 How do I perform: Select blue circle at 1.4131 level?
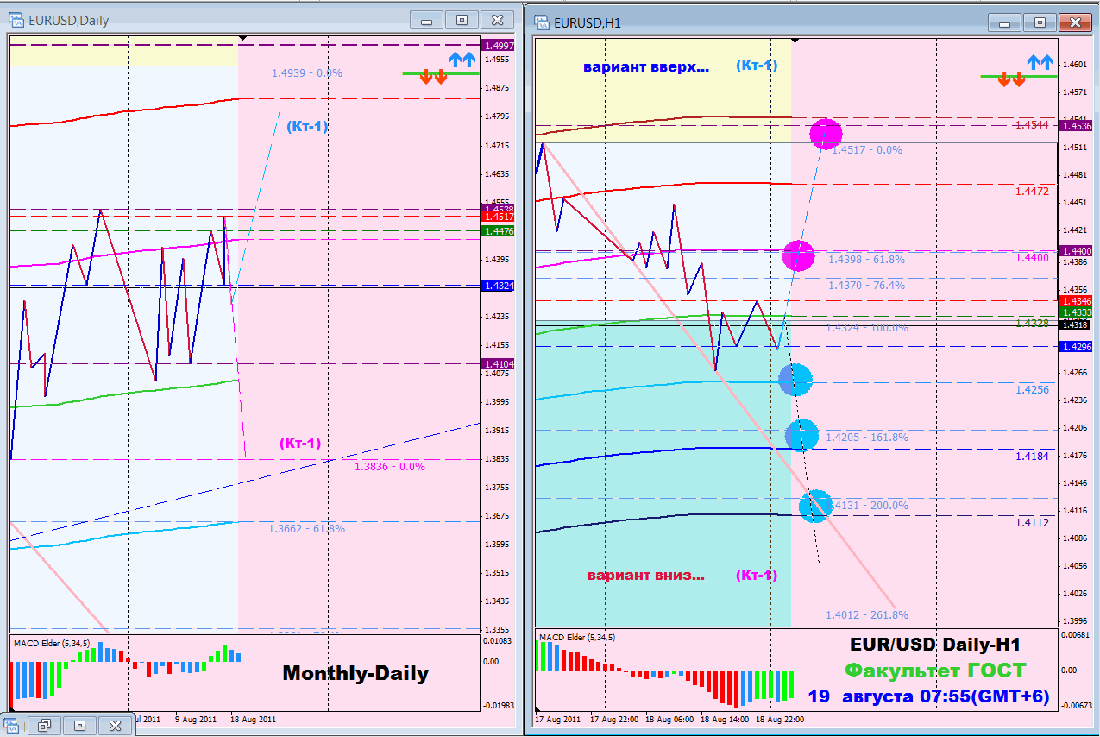click(815, 506)
